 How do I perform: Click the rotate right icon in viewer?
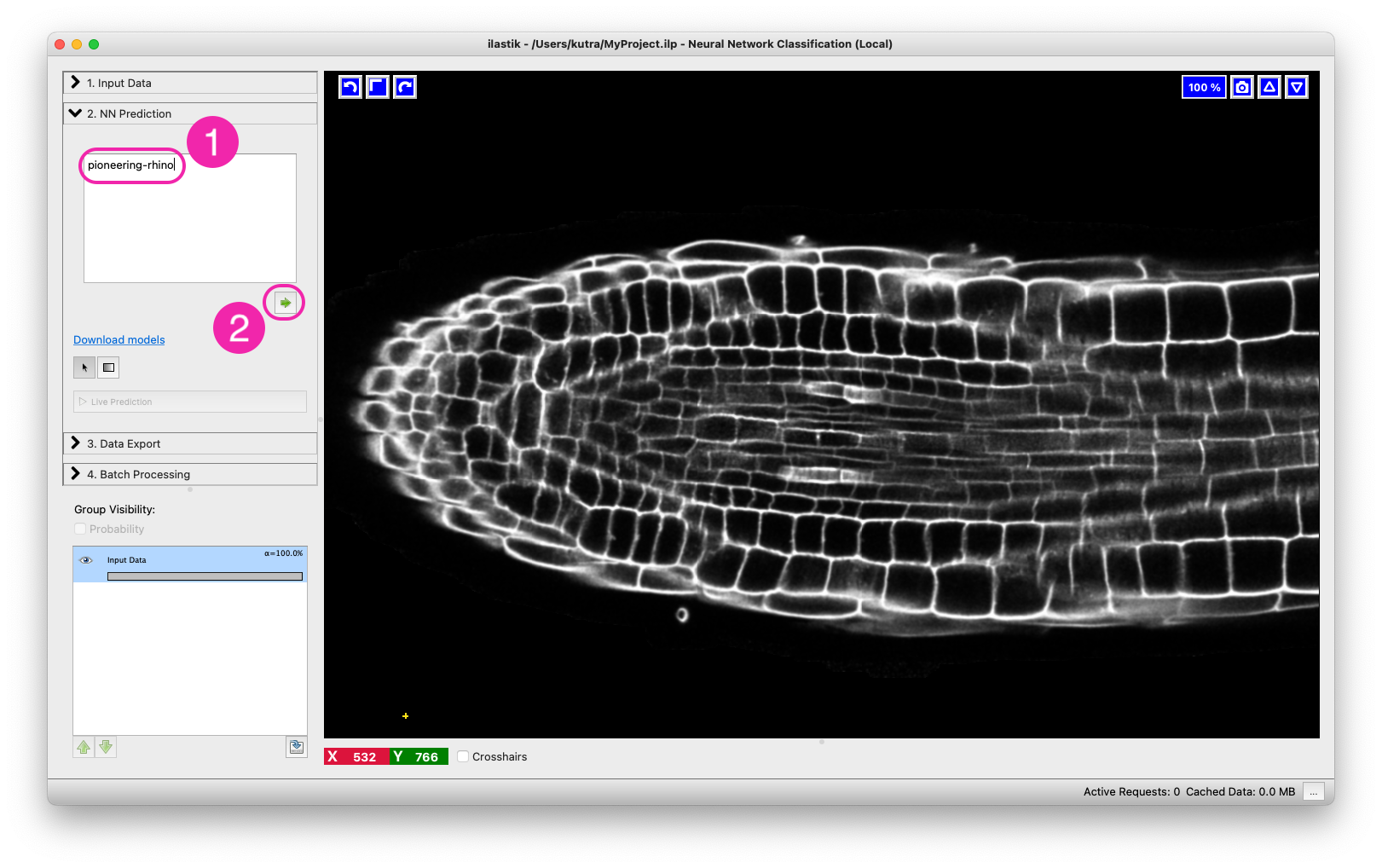(x=405, y=87)
